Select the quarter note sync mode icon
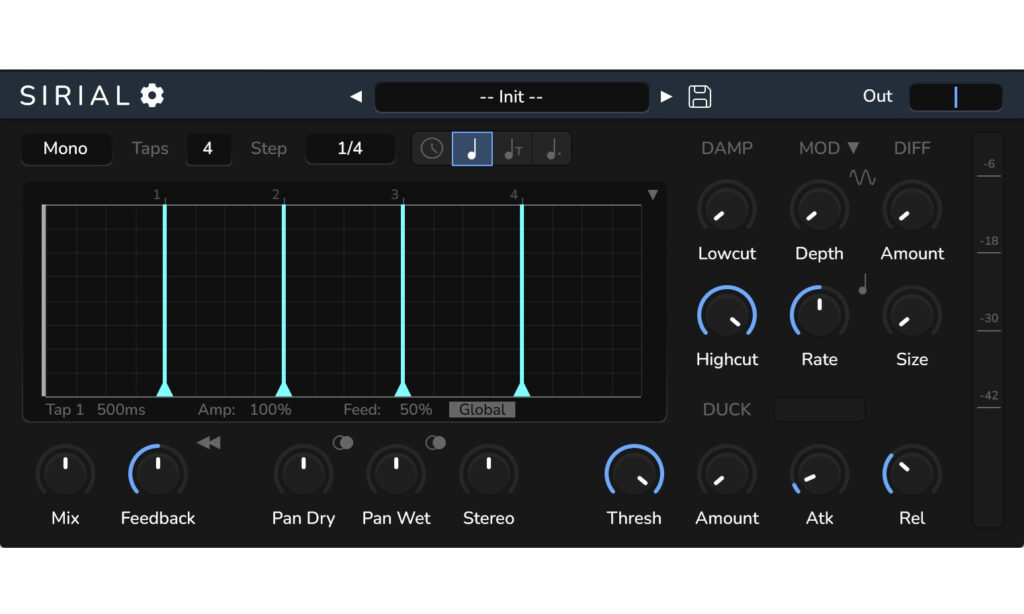 472,149
